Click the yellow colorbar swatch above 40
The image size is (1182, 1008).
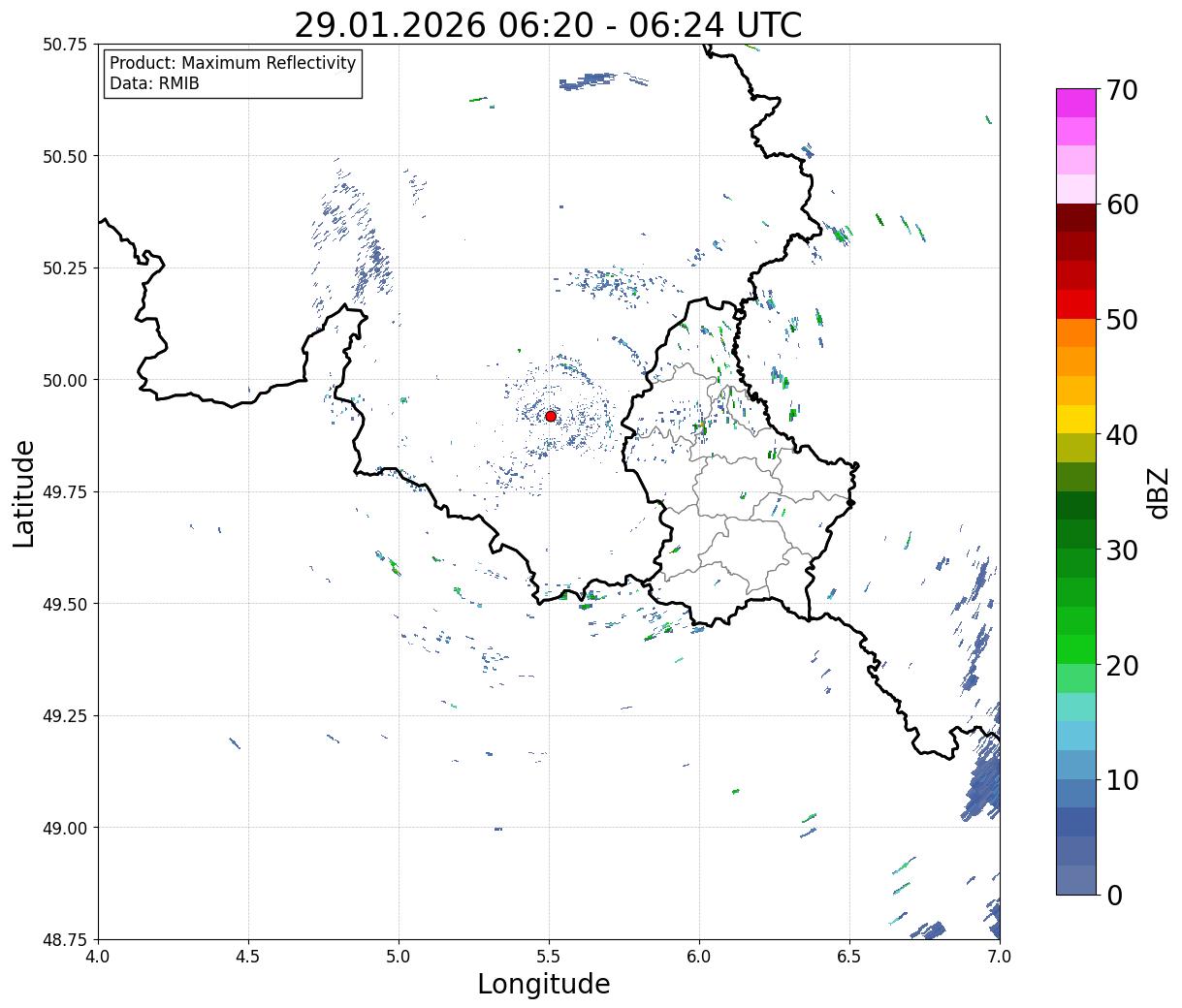[1076, 419]
